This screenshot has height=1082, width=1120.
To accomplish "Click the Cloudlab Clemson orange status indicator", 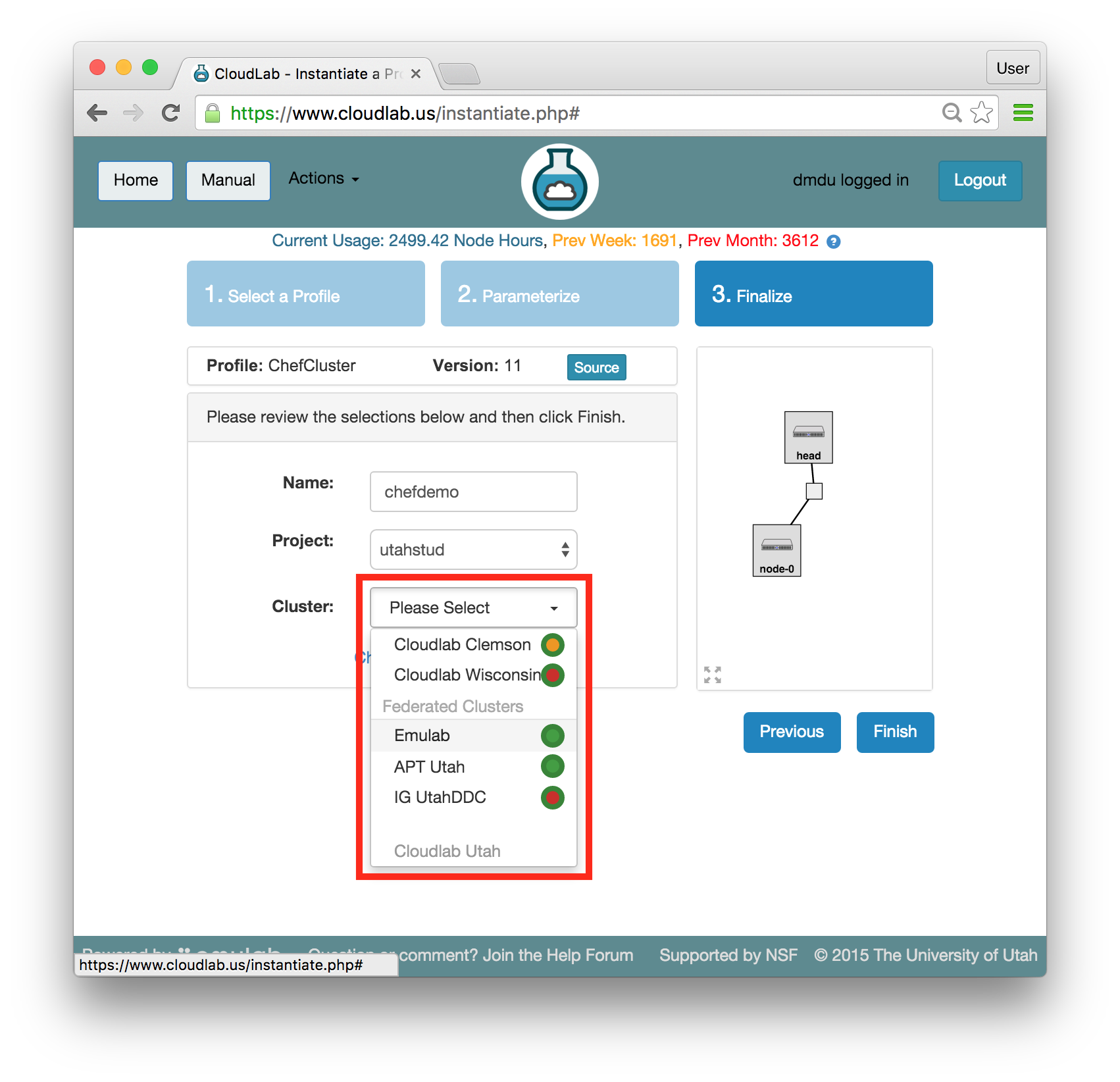I will pyautogui.click(x=553, y=645).
